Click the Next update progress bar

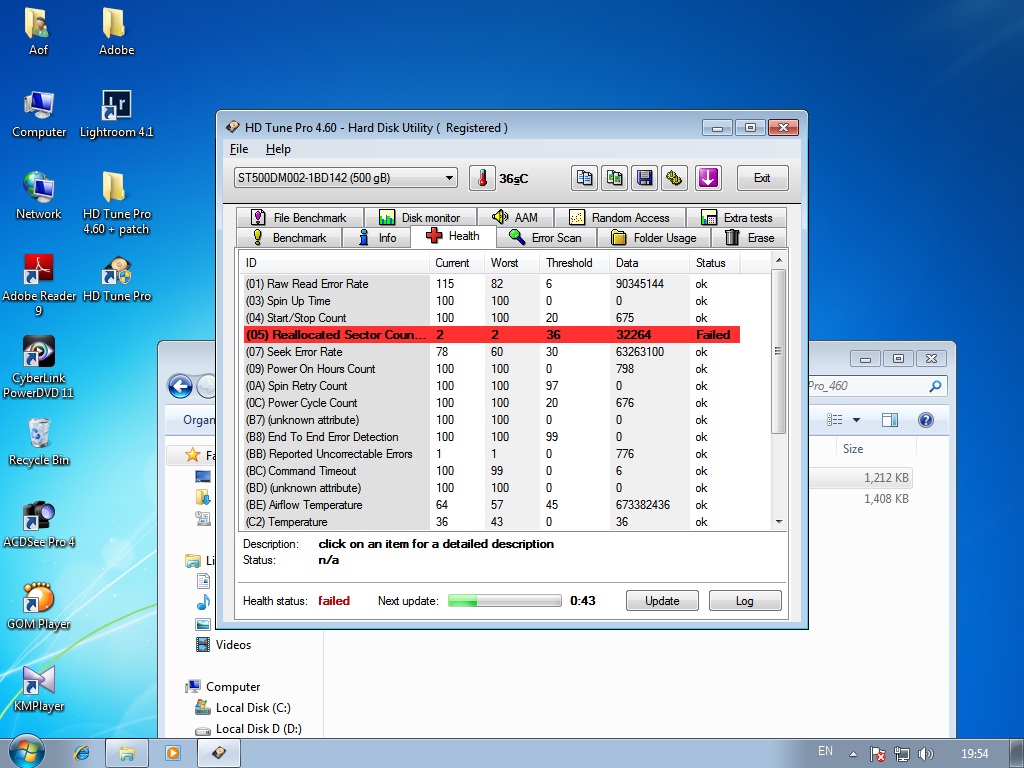504,601
